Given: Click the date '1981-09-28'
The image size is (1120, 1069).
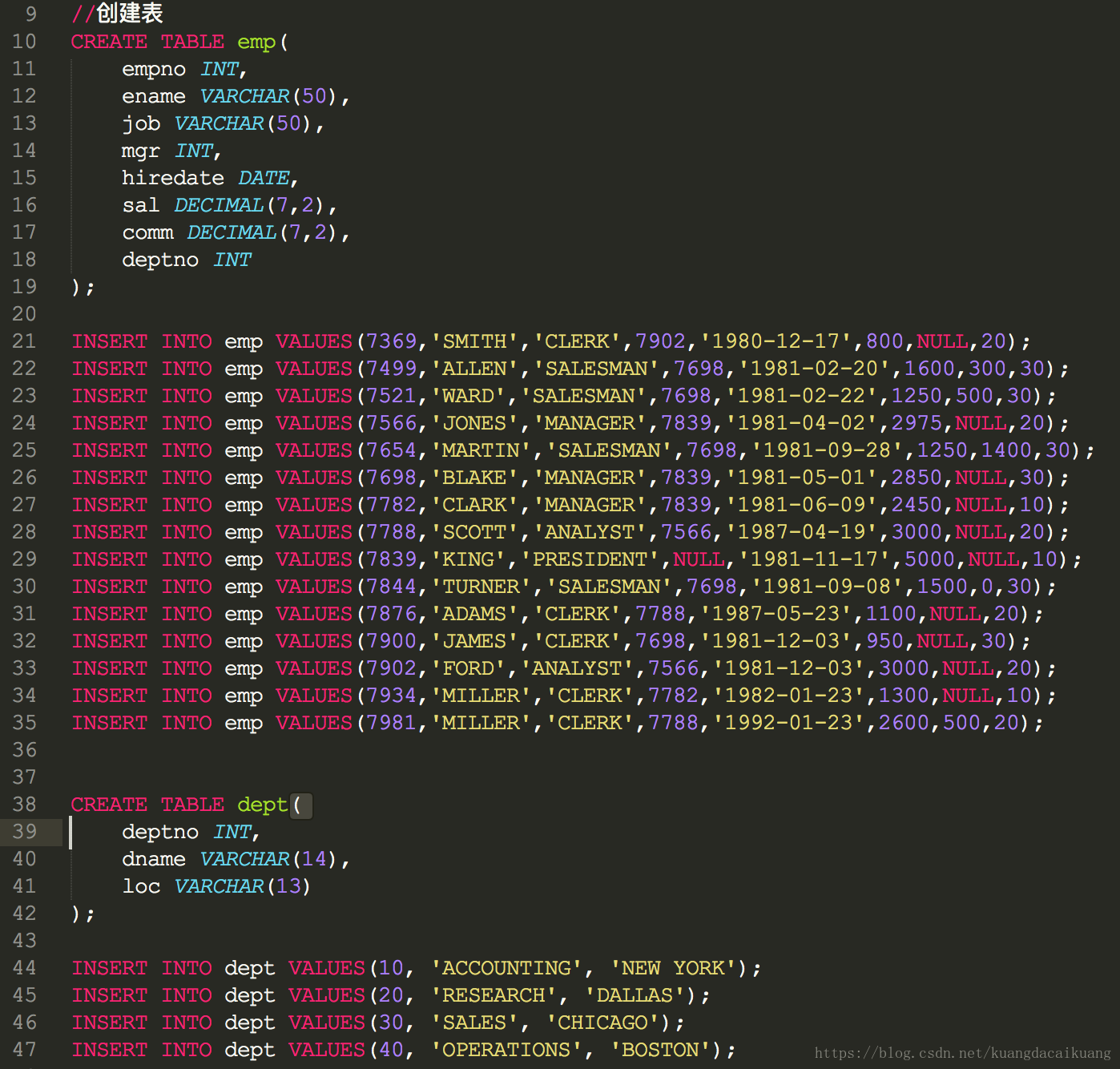Looking at the screenshot, I should 828,451.
